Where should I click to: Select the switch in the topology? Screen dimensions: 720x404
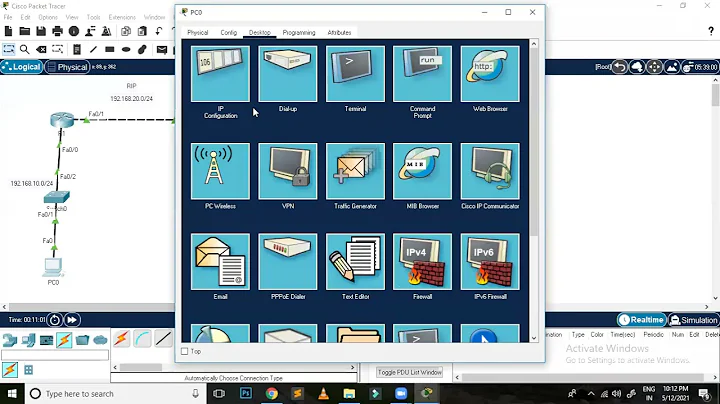coord(56,197)
